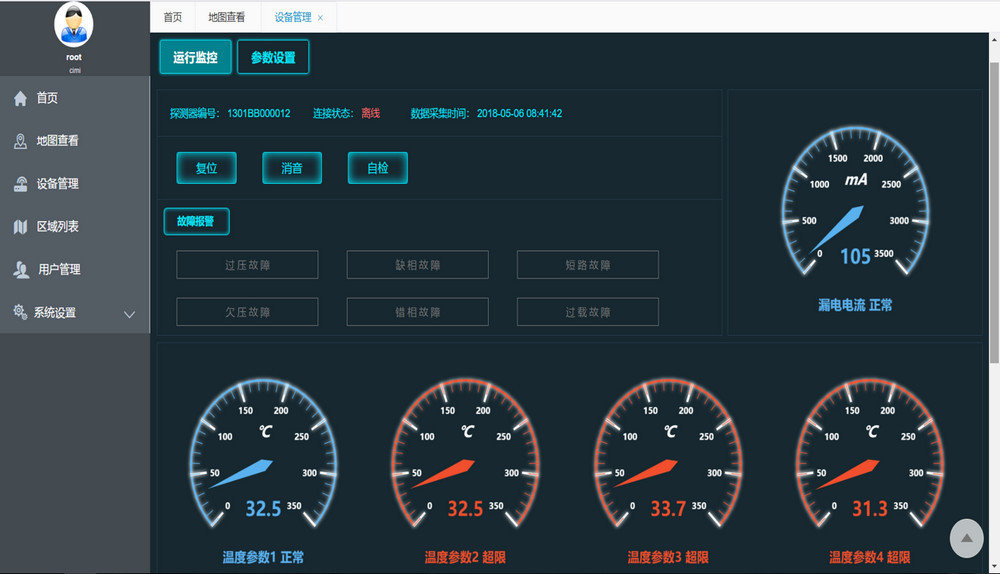Click the 漏电电流 mA gauge
The height and width of the screenshot is (574, 1000).
click(x=855, y=207)
